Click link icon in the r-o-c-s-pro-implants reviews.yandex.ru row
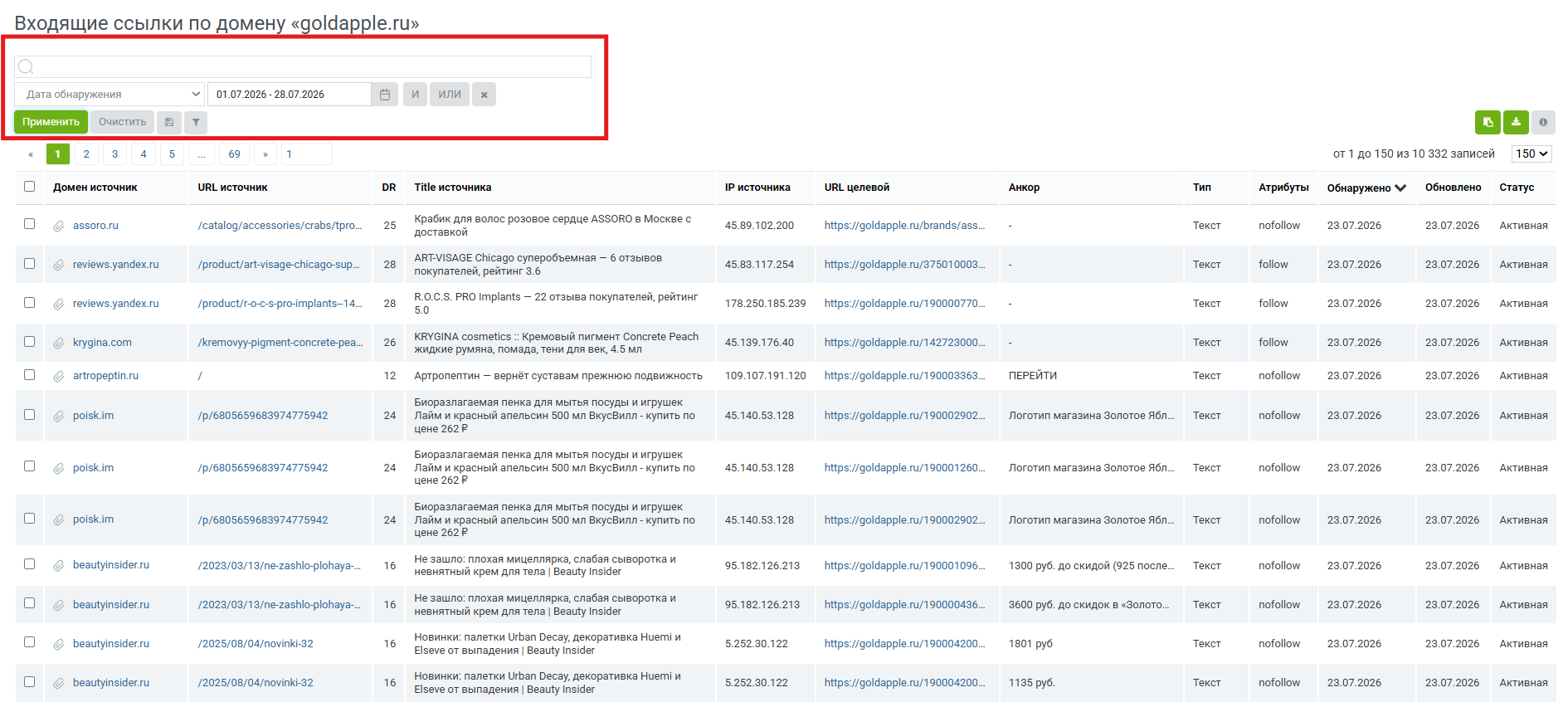Screen dimensions: 1568x707 tap(59, 304)
